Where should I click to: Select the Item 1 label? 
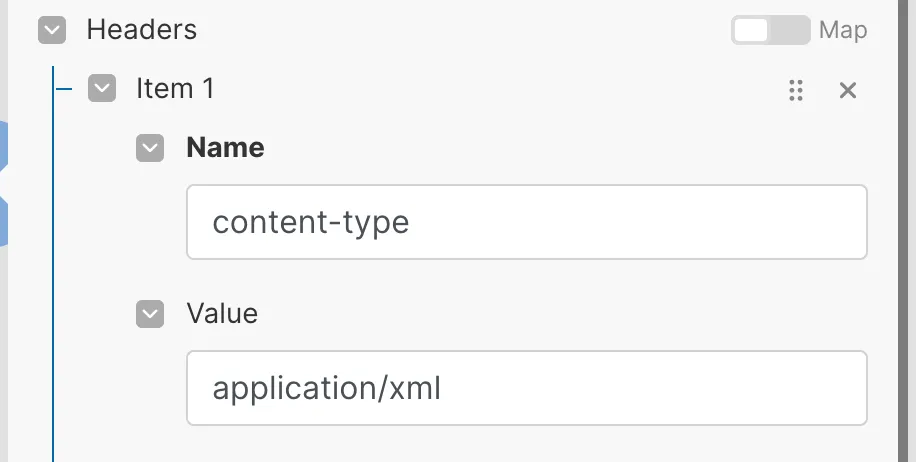click(175, 89)
